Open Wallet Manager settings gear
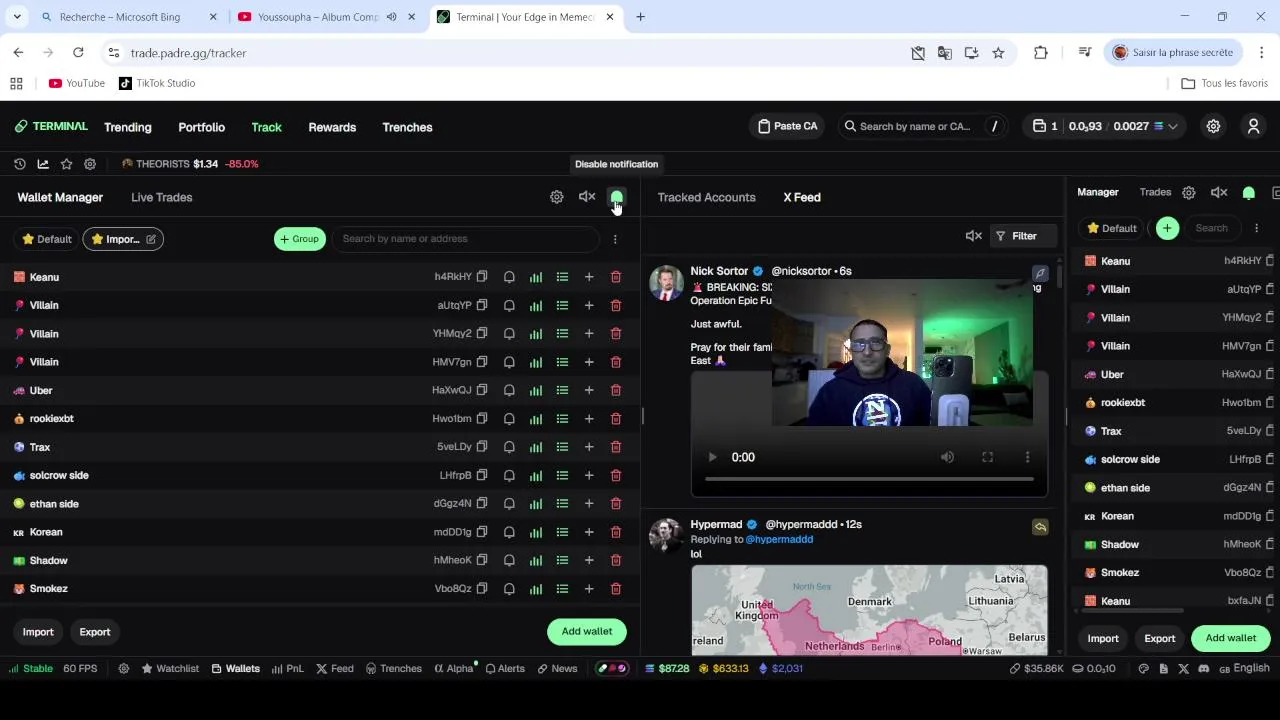The height and width of the screenshot is (720, 1280). (557, 197)
